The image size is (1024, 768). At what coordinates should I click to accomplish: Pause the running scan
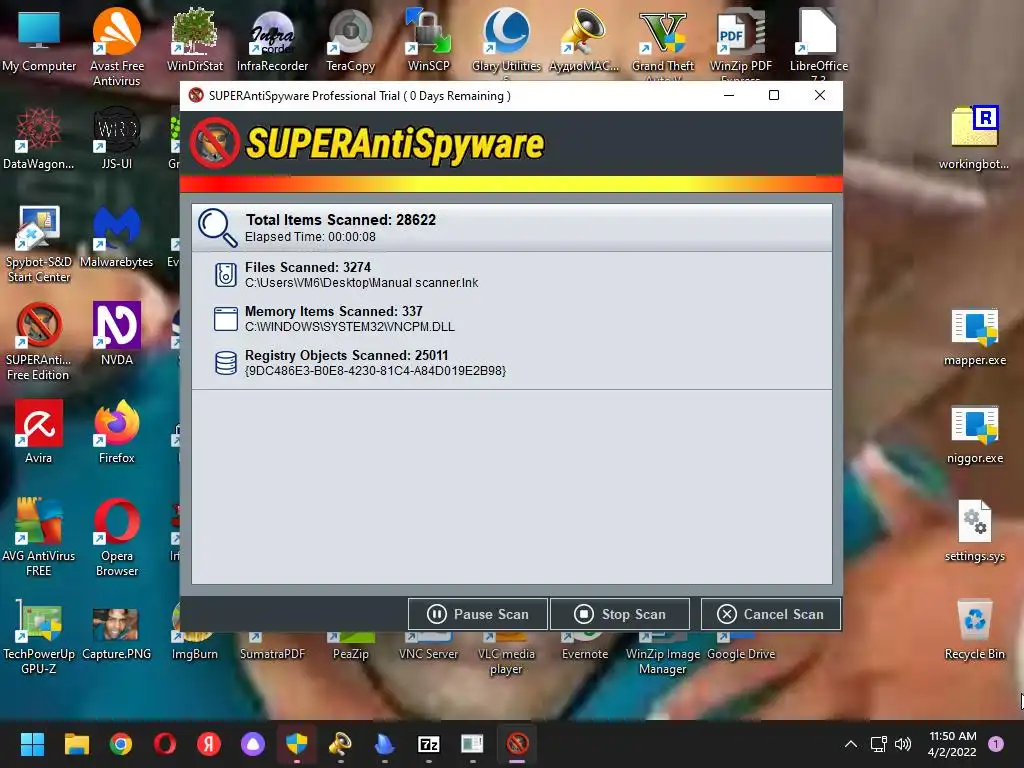coord(477,614)
